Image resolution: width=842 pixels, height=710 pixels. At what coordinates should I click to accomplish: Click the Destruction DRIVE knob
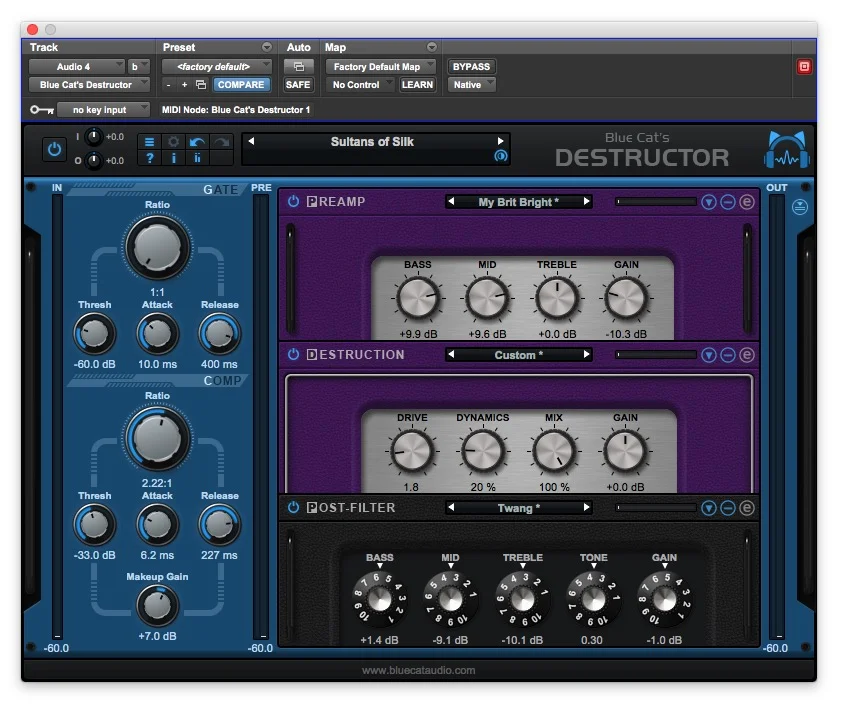(412, 451)
